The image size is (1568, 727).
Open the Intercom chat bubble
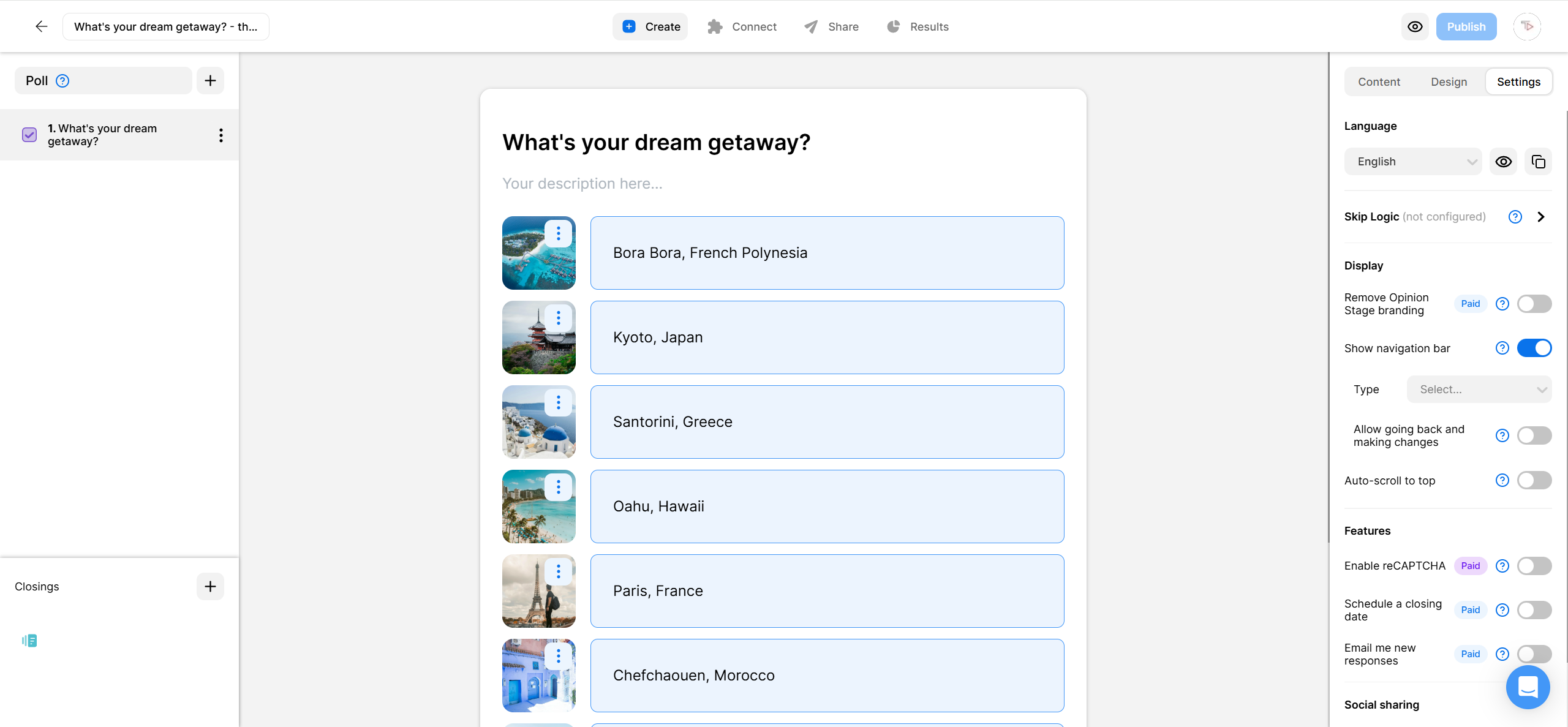[x=1528, y=687]
